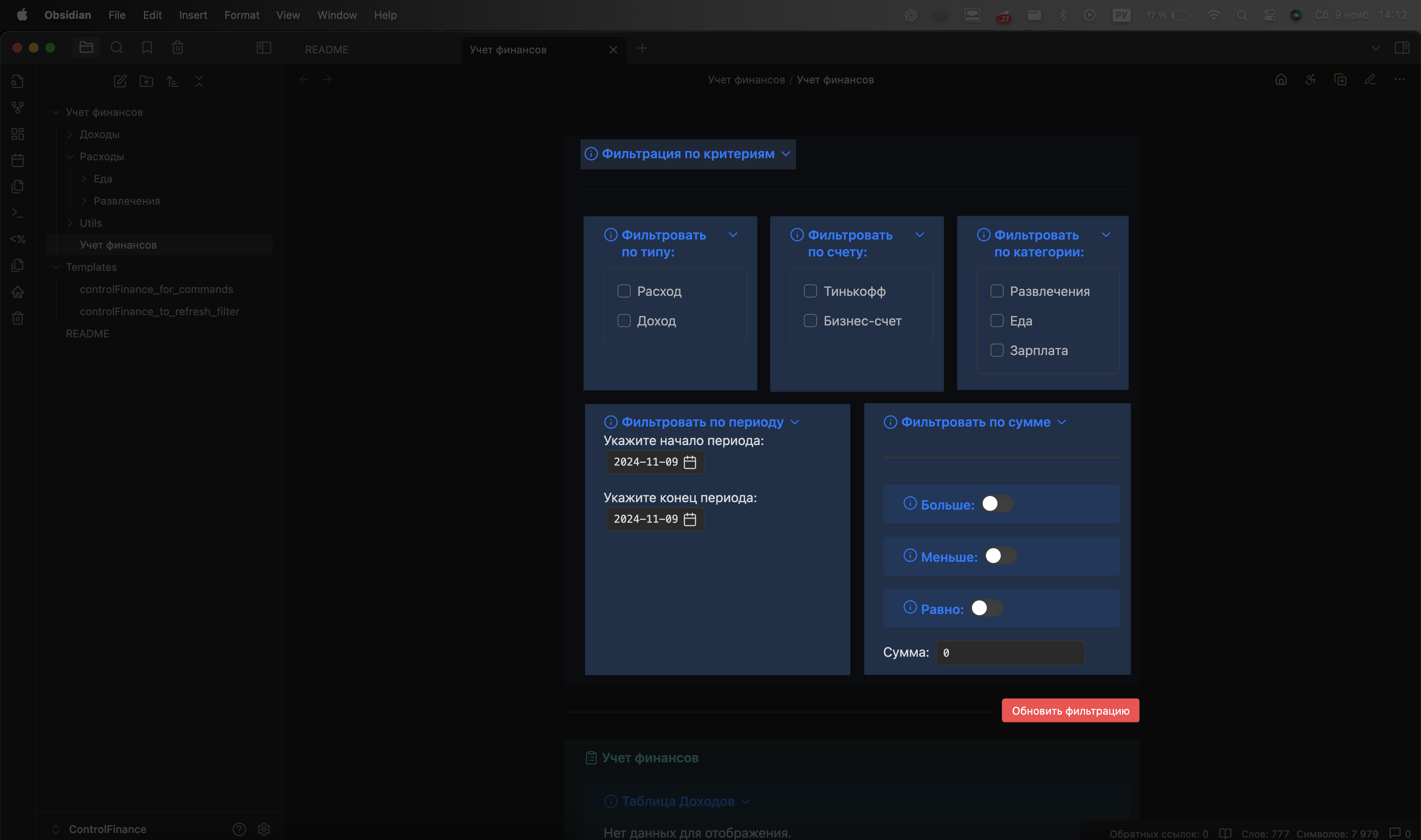The height and width of the screenshot is (840, 1421).
Task: Enable the Больше toggle switch
Action: pyautogui.click(x=997, y=504)
